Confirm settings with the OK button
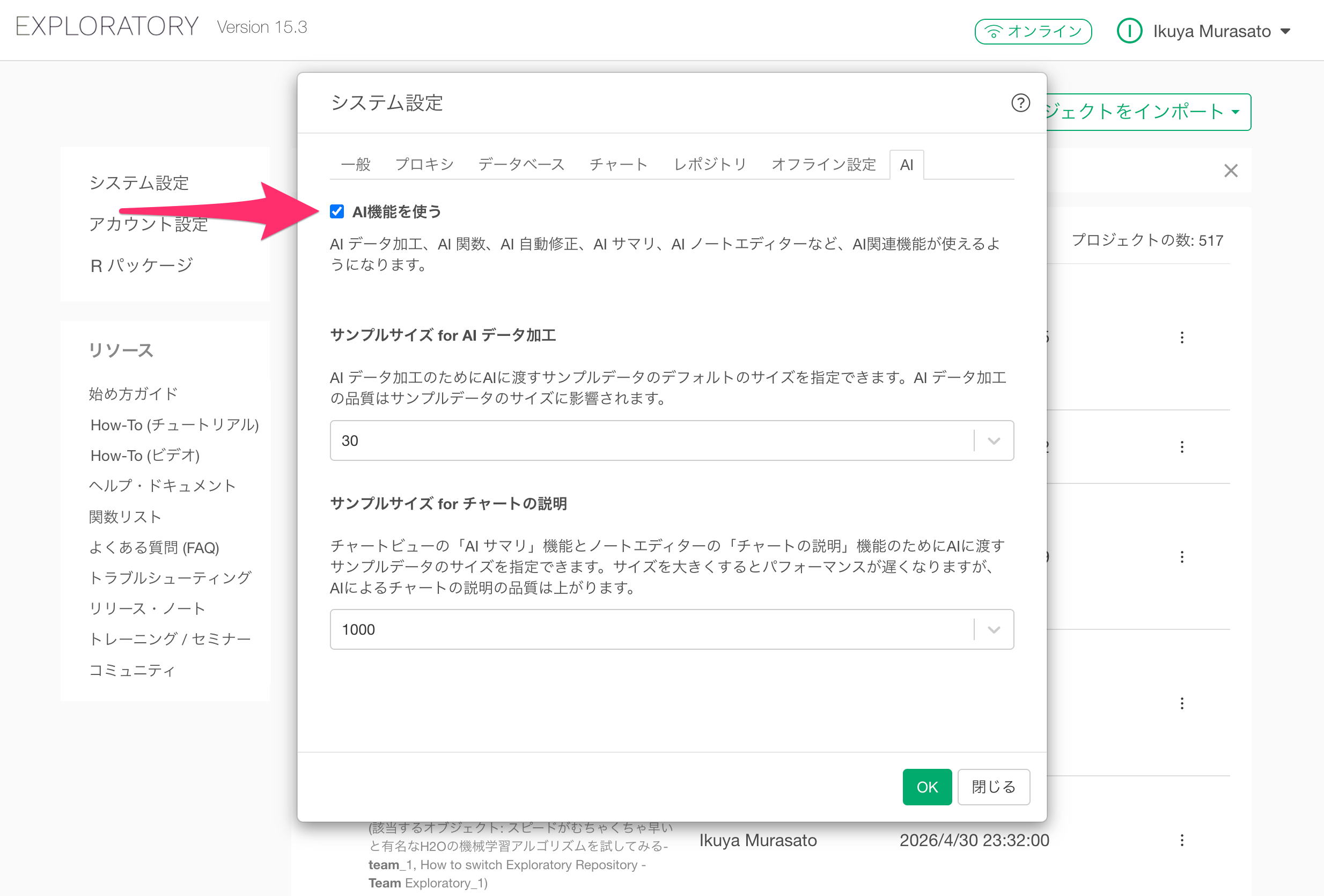This screenshot has height=896, width=1324. 927,787
